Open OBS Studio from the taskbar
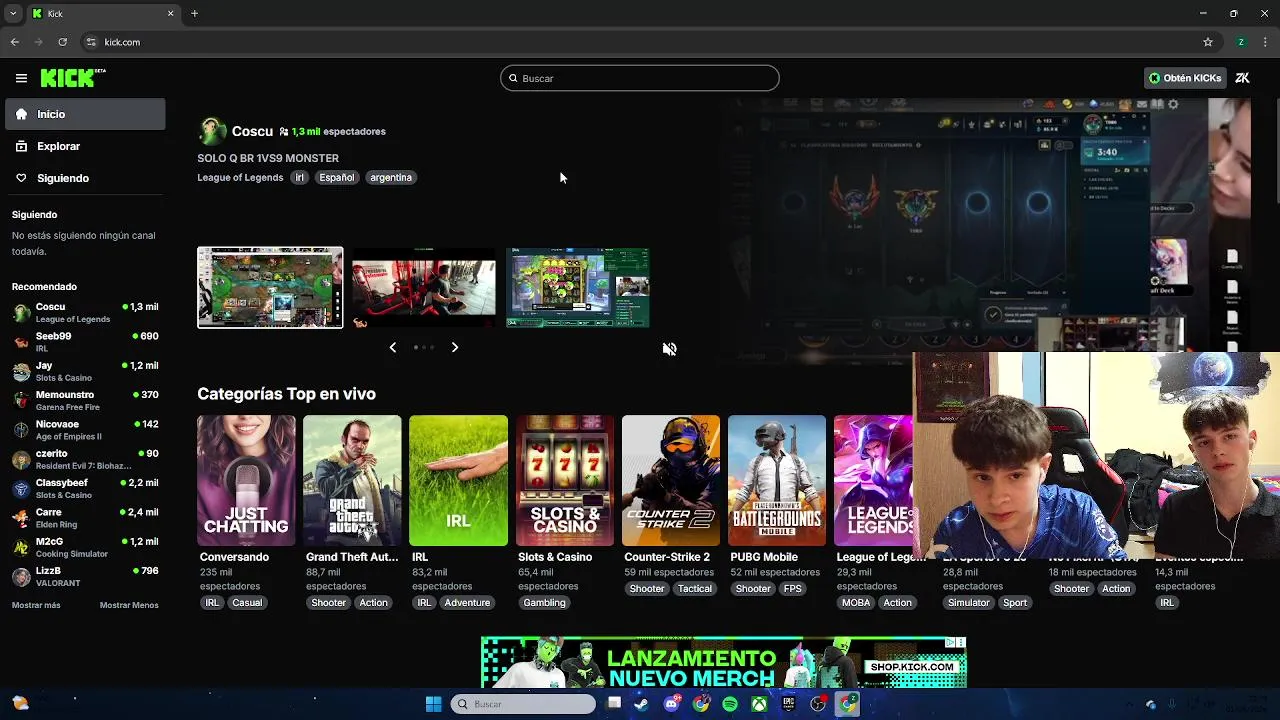 818,704
